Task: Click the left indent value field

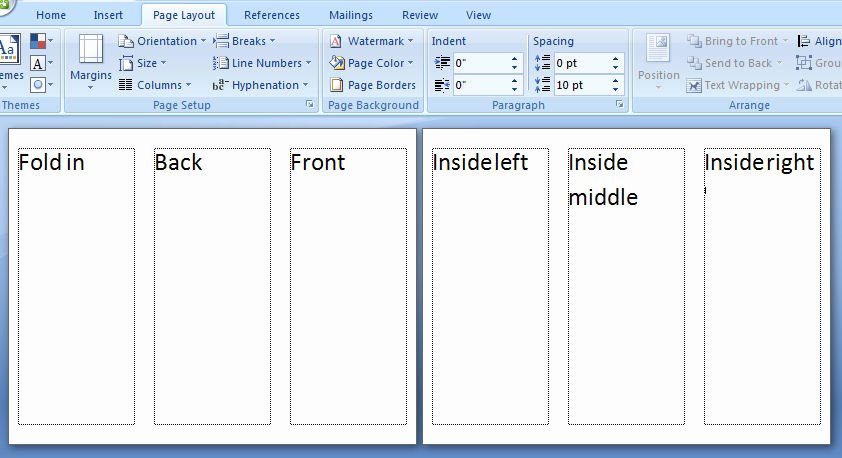Action: (x=480, y=63)
